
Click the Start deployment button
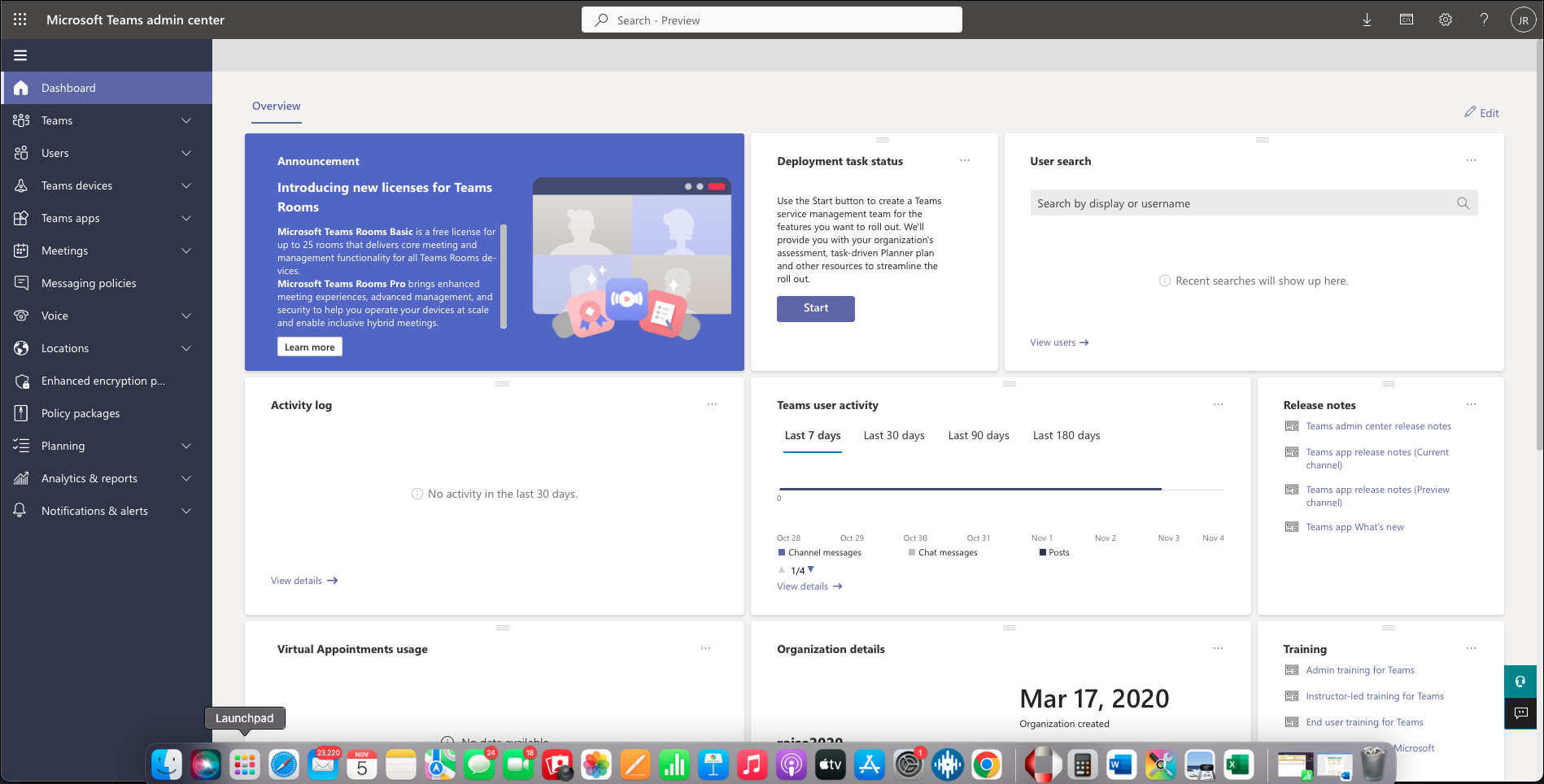tap(815, 308)
